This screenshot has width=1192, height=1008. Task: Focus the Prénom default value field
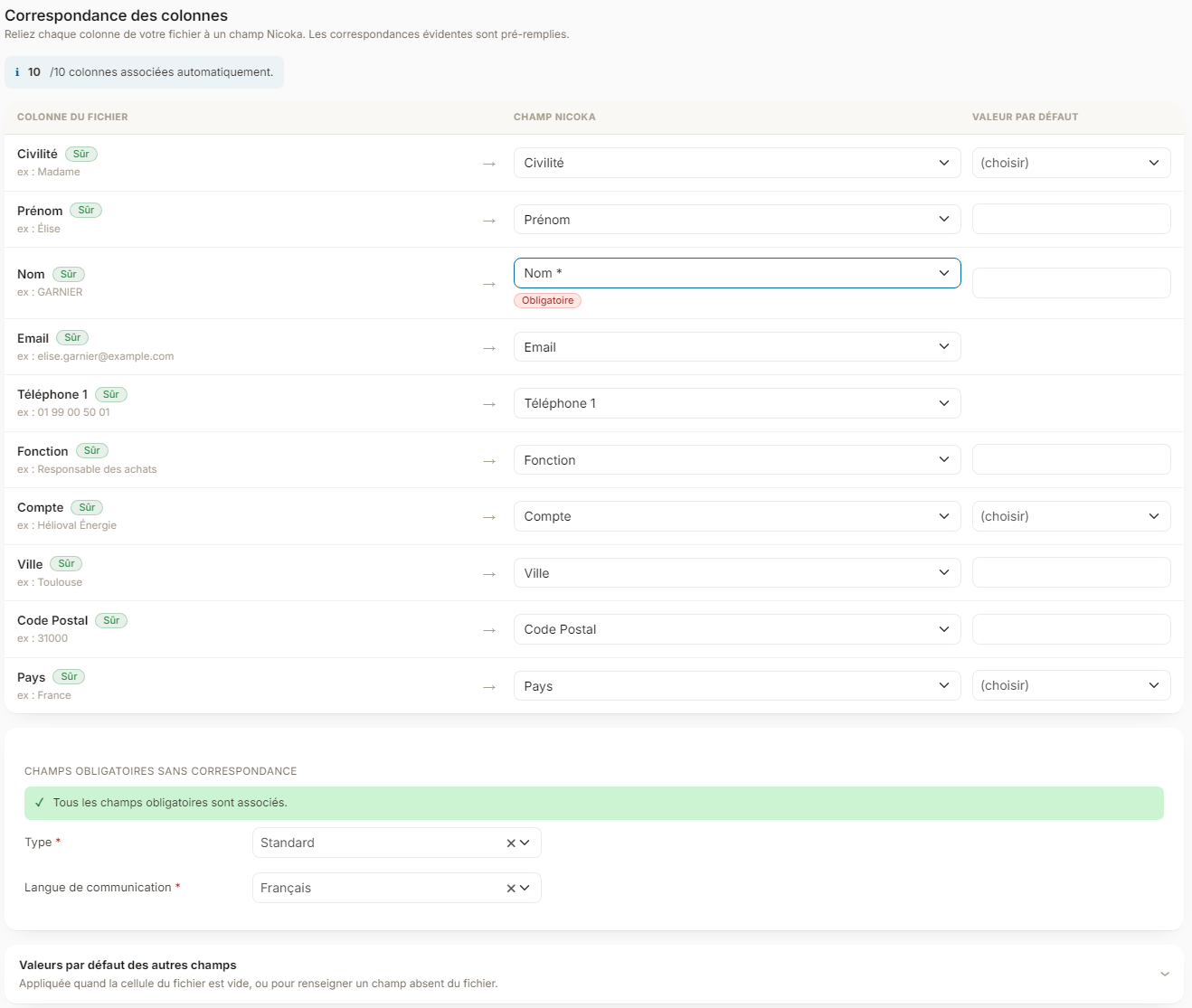point(1071,219)
